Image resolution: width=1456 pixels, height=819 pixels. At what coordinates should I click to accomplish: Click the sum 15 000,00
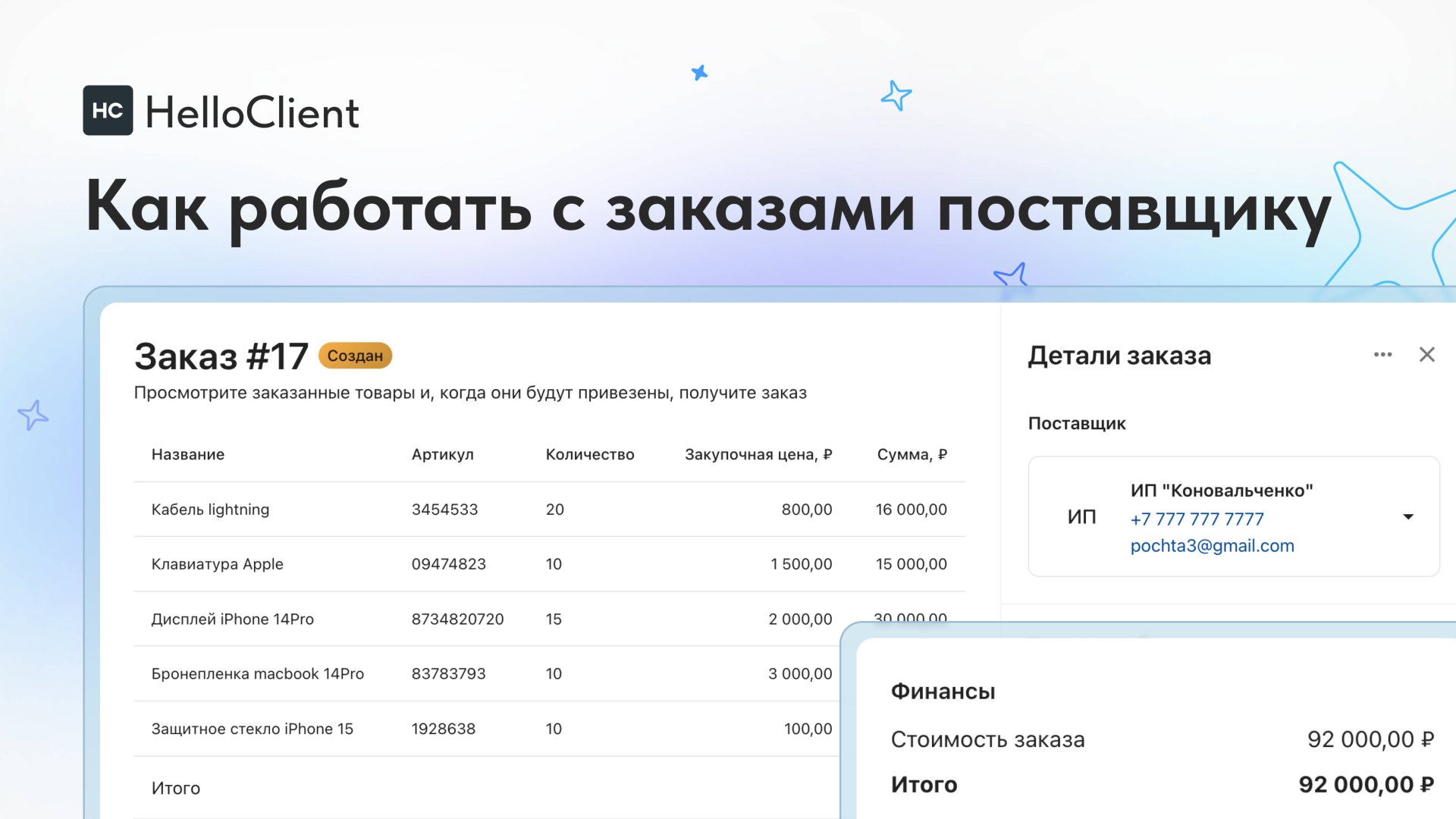point(911,564)
